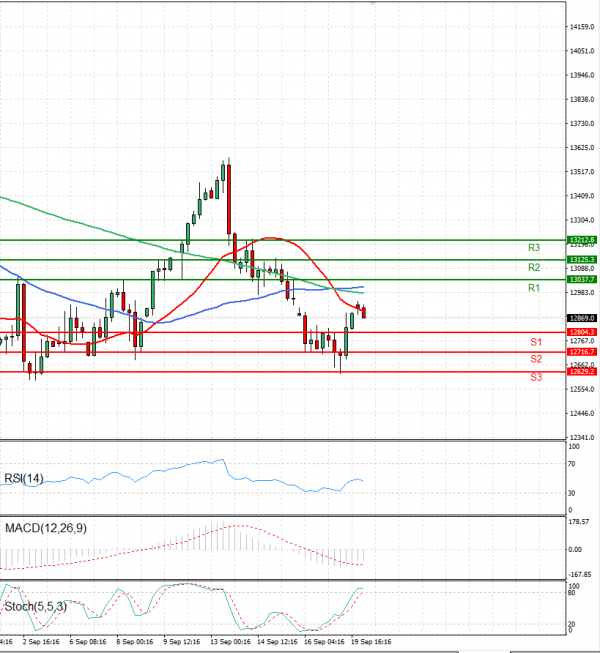Select the 12716.7 price tag
Viewport: 600px width, 653px height.
[x=582, y=352]
